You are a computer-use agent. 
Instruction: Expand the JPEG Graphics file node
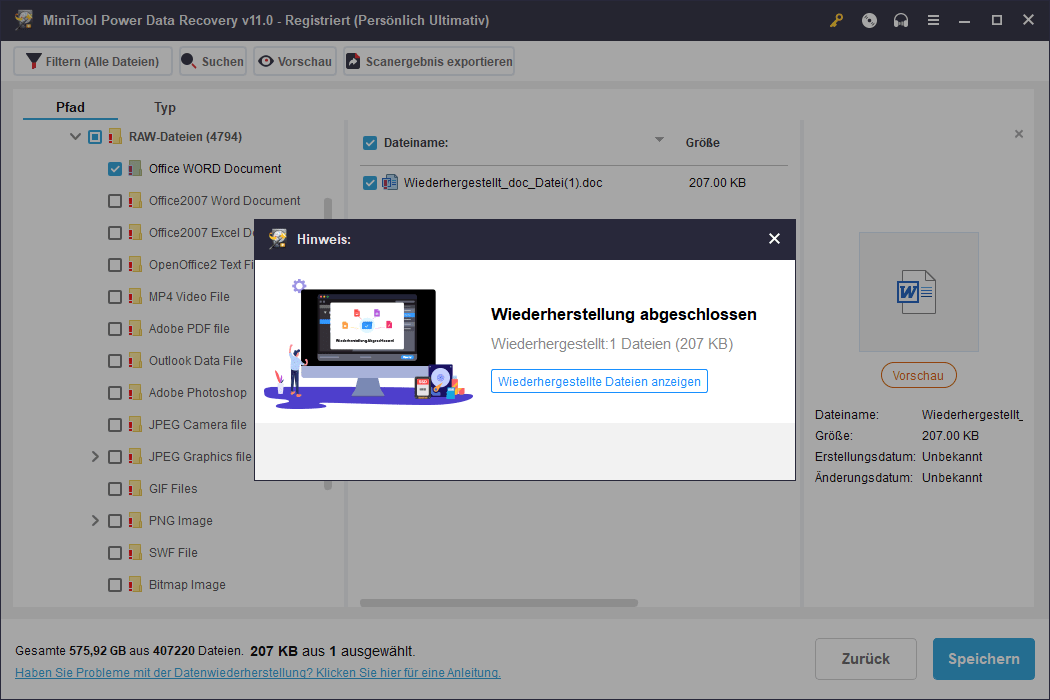click(x=96, y=457)
